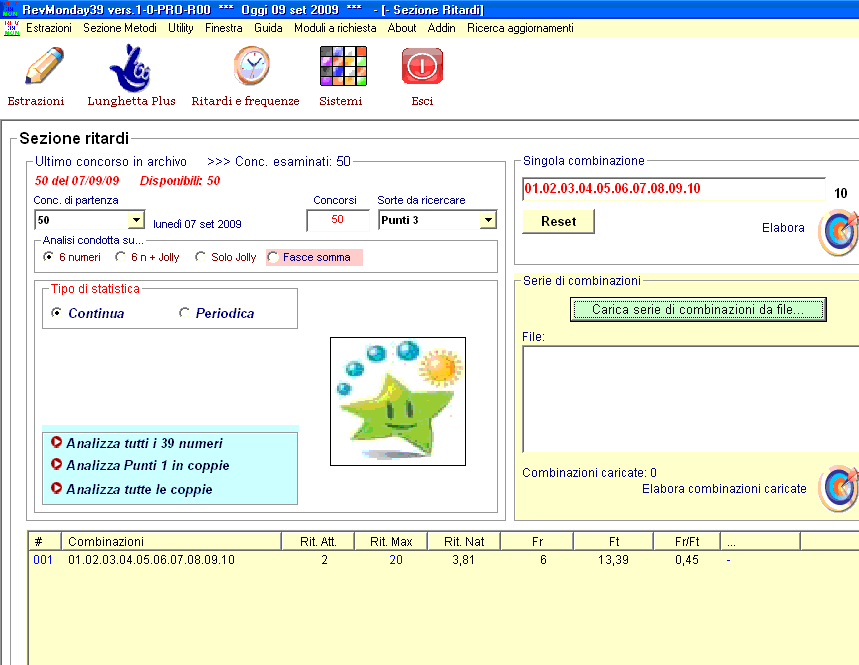The width and height of the screenshot is (859, 665).
Task: Click the Rit. Nat value 3,81
Action: pos(463,560)
